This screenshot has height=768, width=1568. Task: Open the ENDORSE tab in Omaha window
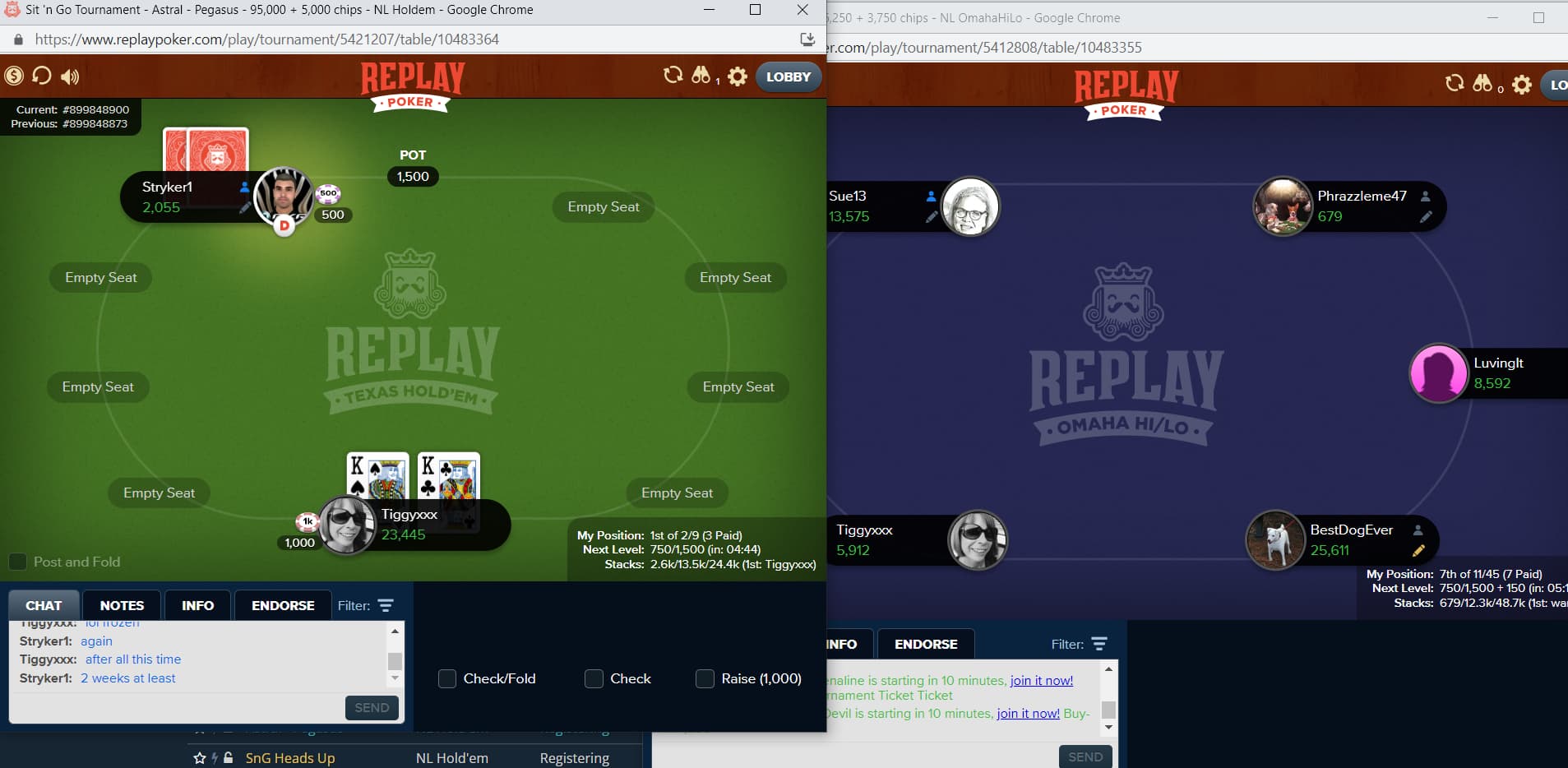[x=926, y=644]
